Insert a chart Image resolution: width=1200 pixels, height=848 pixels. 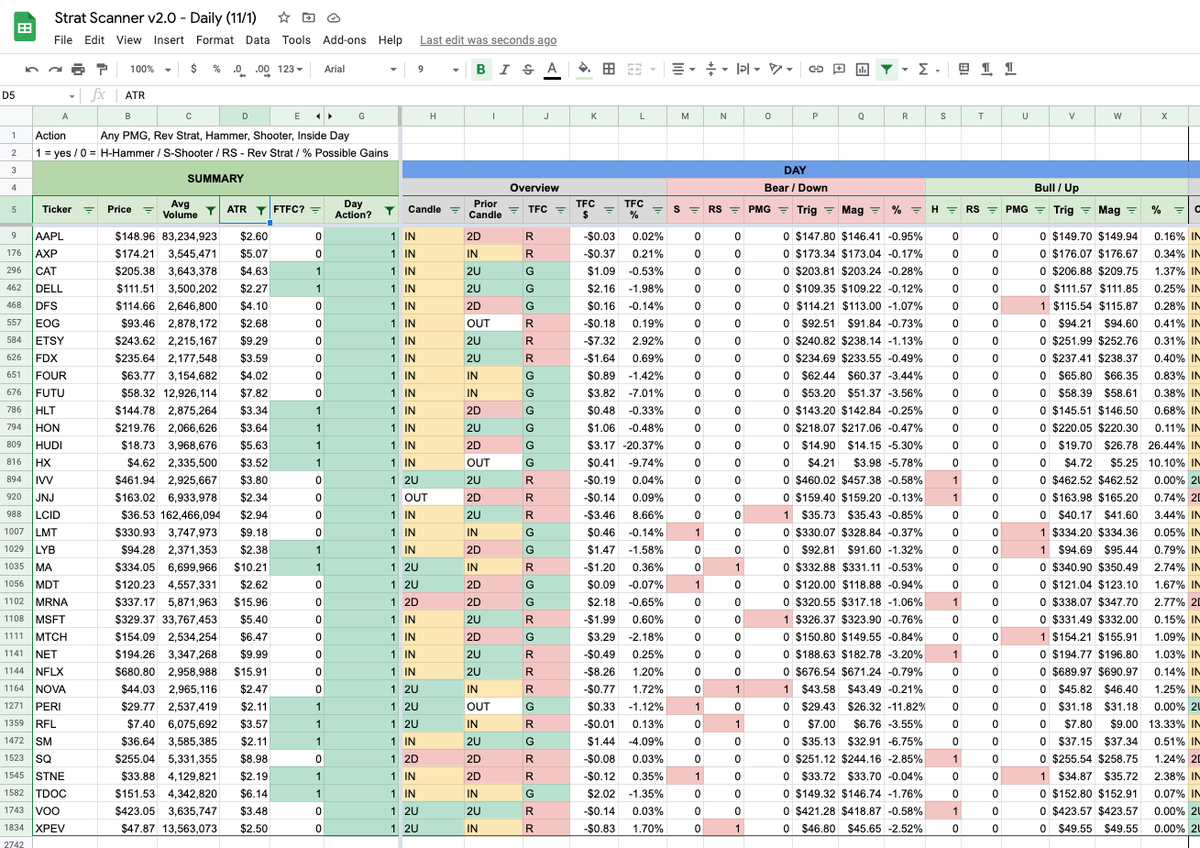click(862, 69)
